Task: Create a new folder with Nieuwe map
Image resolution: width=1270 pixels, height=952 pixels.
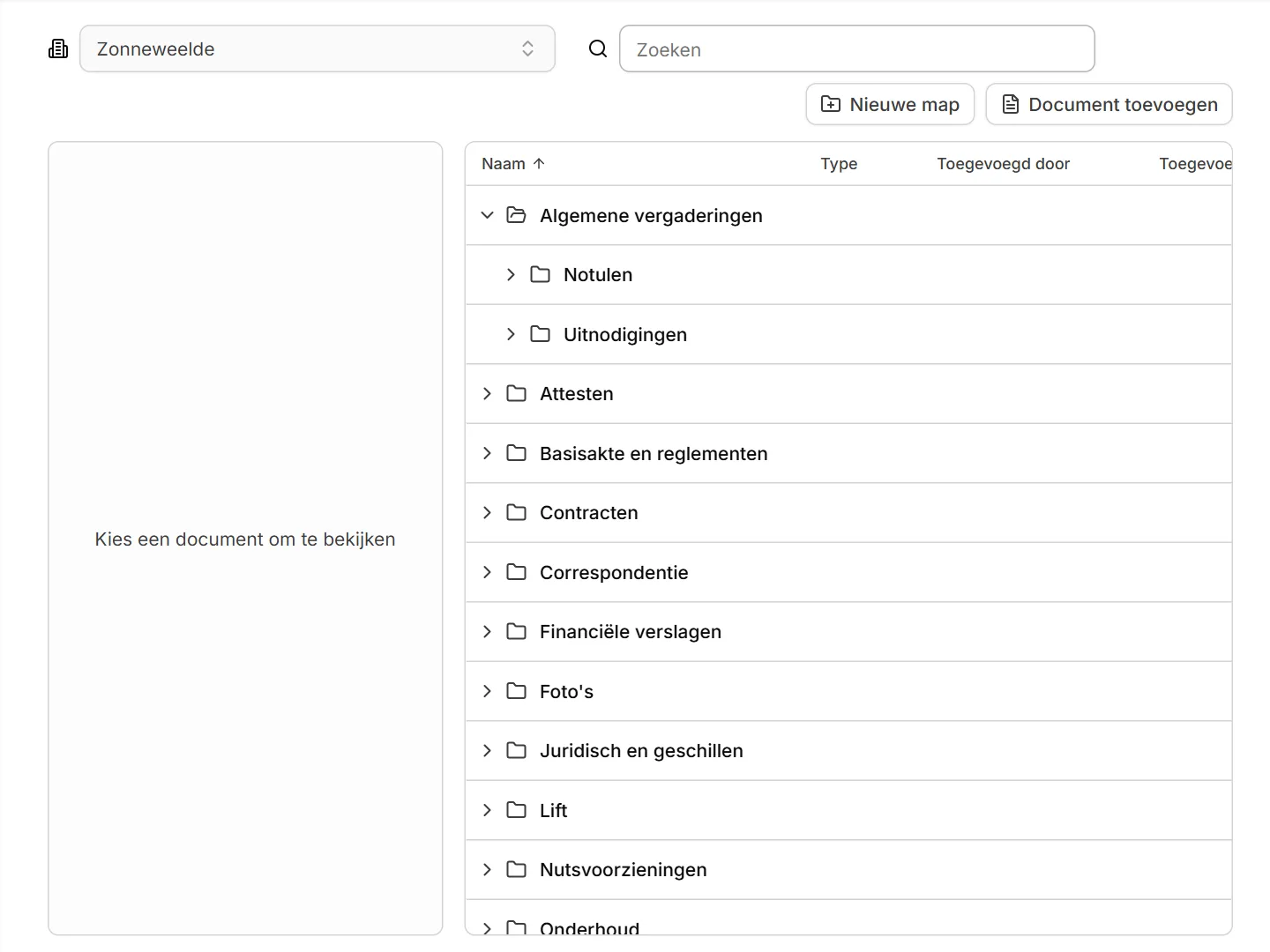Action: [x=890, y=104]
